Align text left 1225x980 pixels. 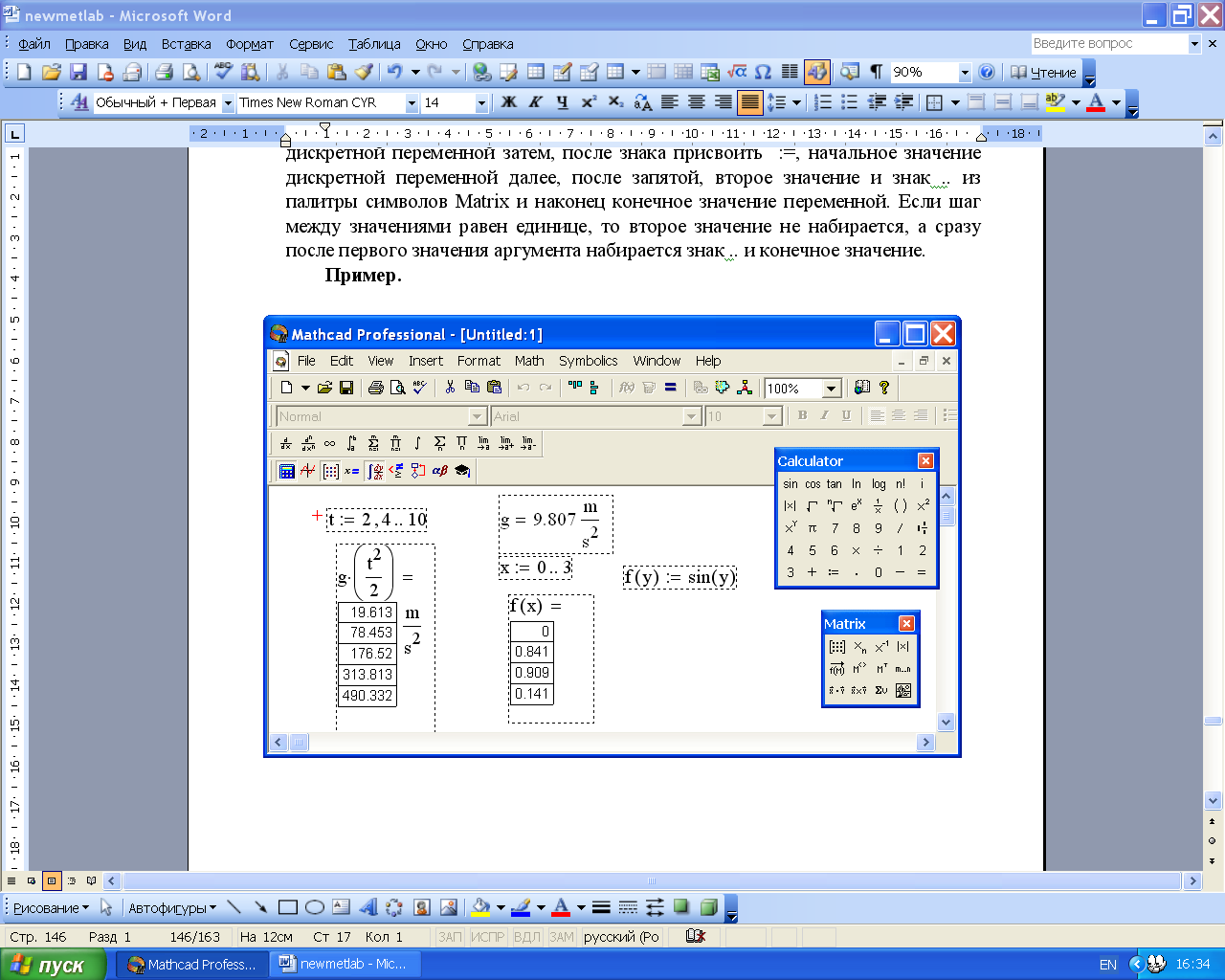(x=669, y=102)
